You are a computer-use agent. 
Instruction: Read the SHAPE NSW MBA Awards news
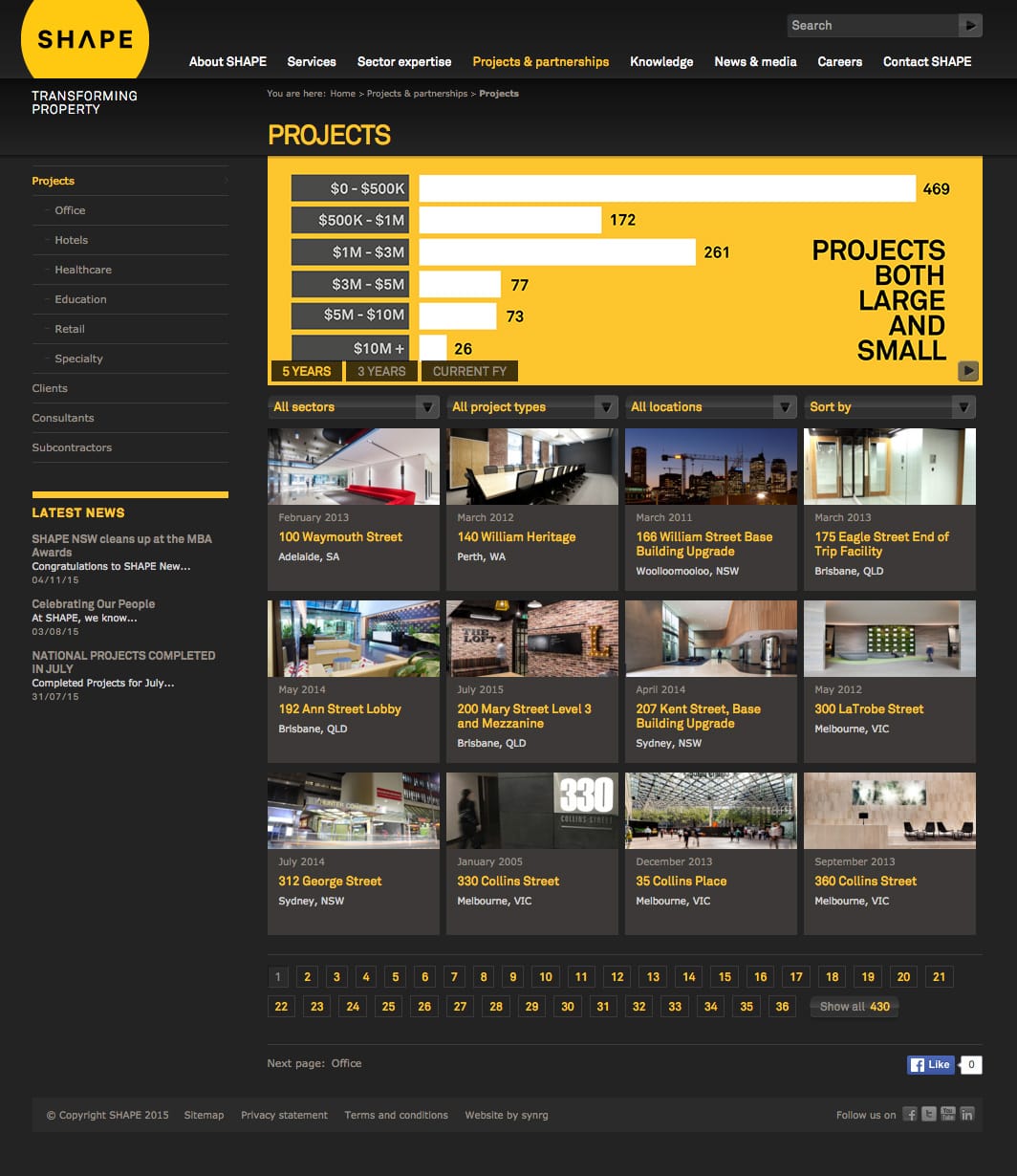point(121,545)
